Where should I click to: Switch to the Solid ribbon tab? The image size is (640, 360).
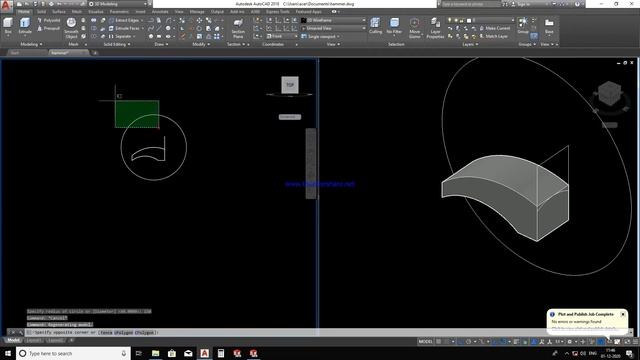pos(41,11)
